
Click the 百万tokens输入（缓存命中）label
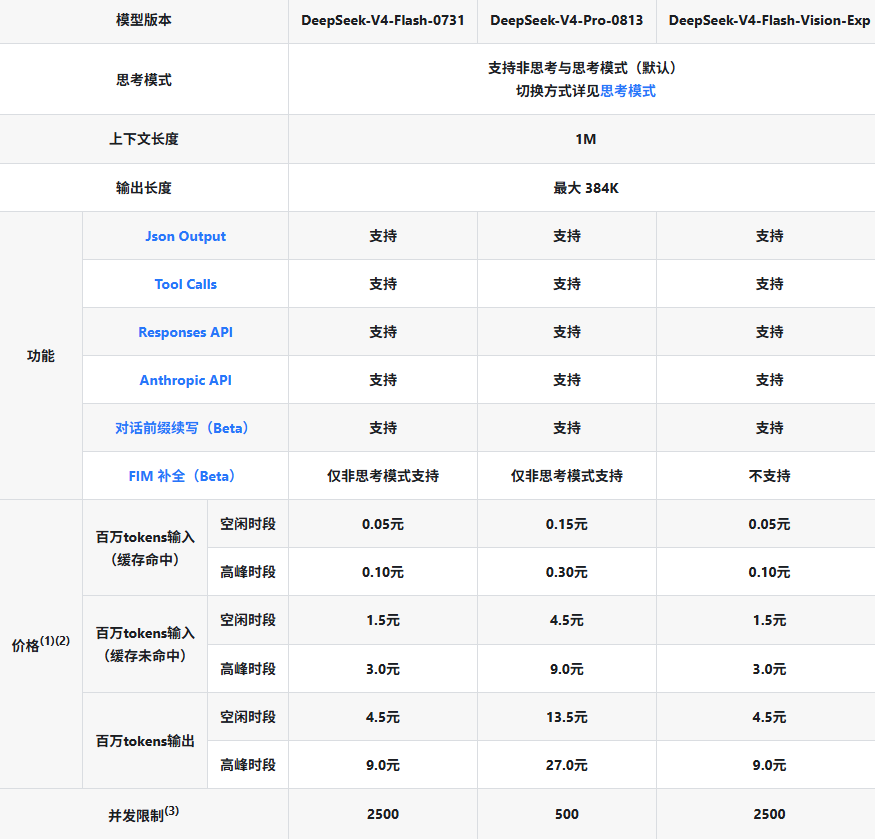coord(145,548)
